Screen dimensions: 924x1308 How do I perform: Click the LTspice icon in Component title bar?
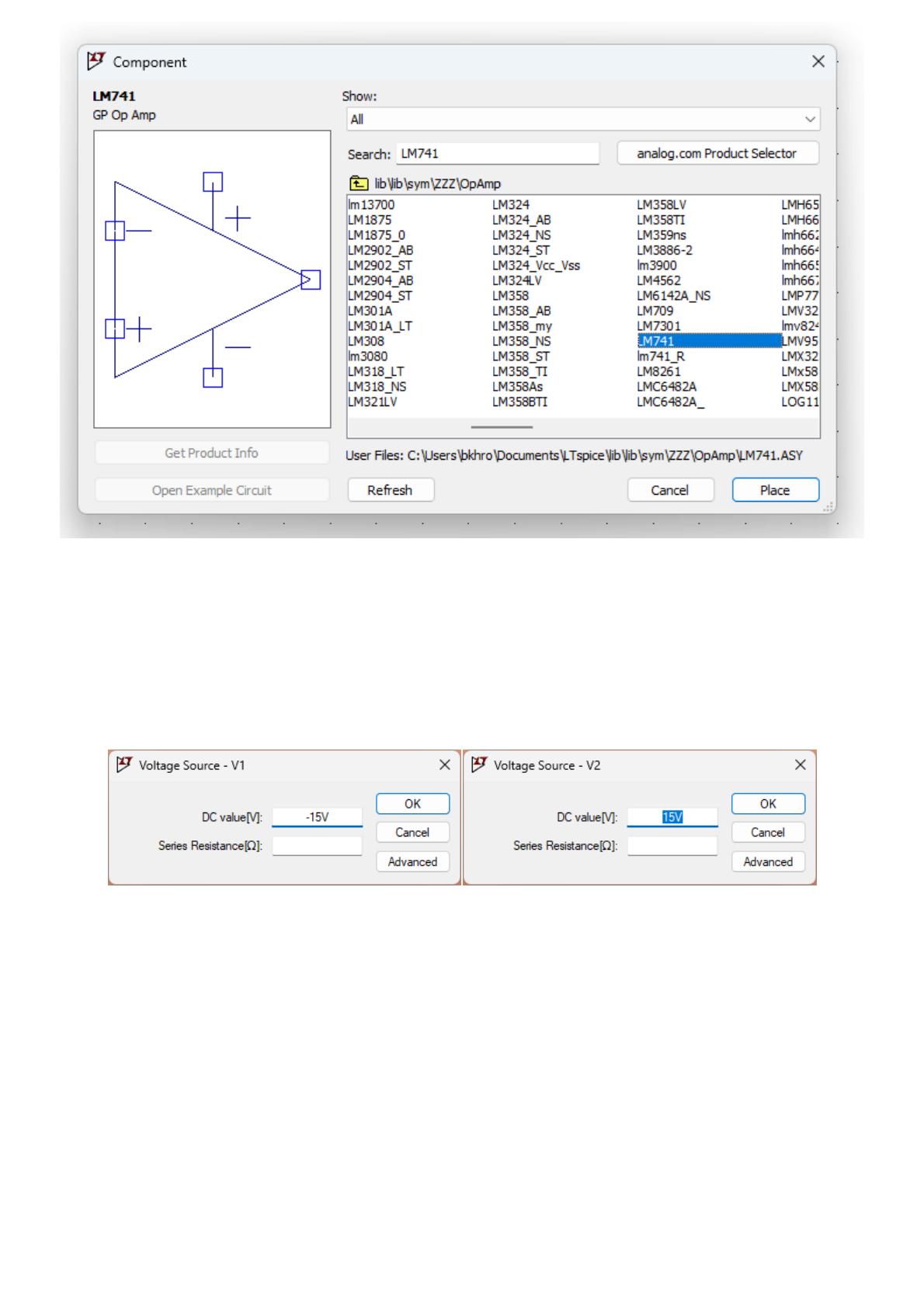[96, 61]
